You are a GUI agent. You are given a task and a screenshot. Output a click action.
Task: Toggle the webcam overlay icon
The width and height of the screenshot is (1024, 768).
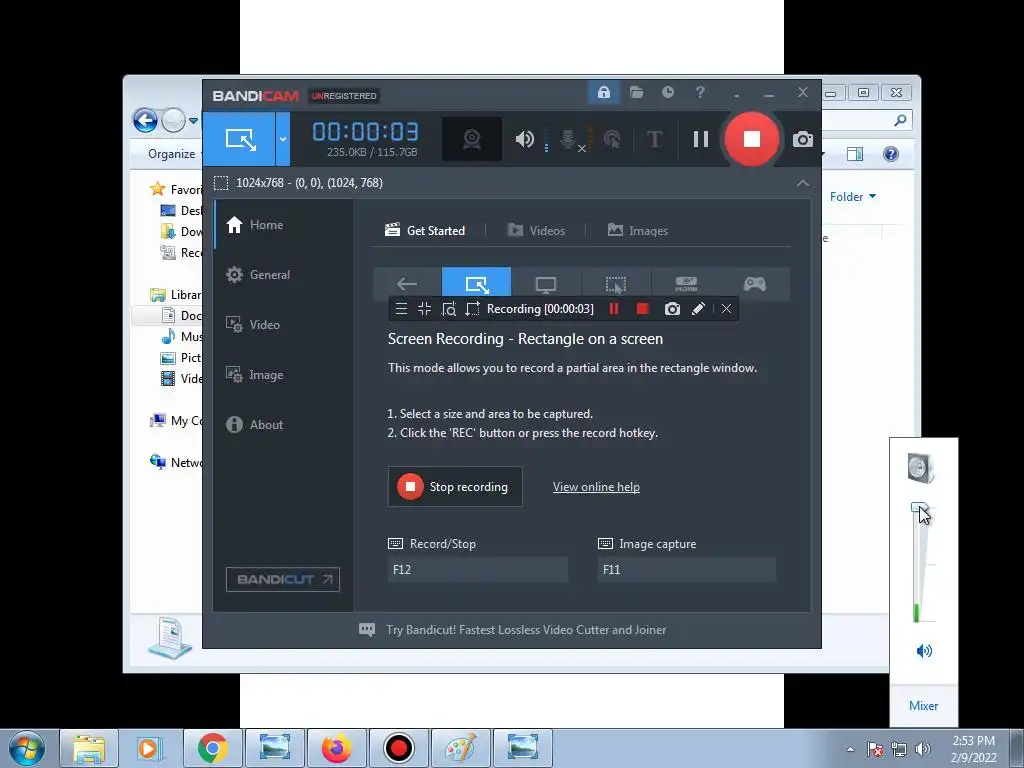pyautogui.click(x=472, y=138)
